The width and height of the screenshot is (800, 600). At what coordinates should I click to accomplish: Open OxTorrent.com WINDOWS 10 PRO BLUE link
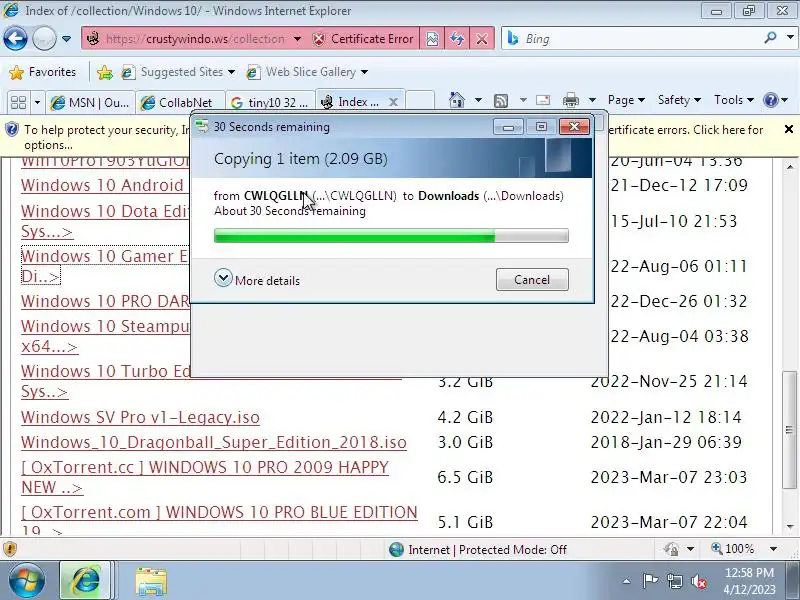coord(219,521)
